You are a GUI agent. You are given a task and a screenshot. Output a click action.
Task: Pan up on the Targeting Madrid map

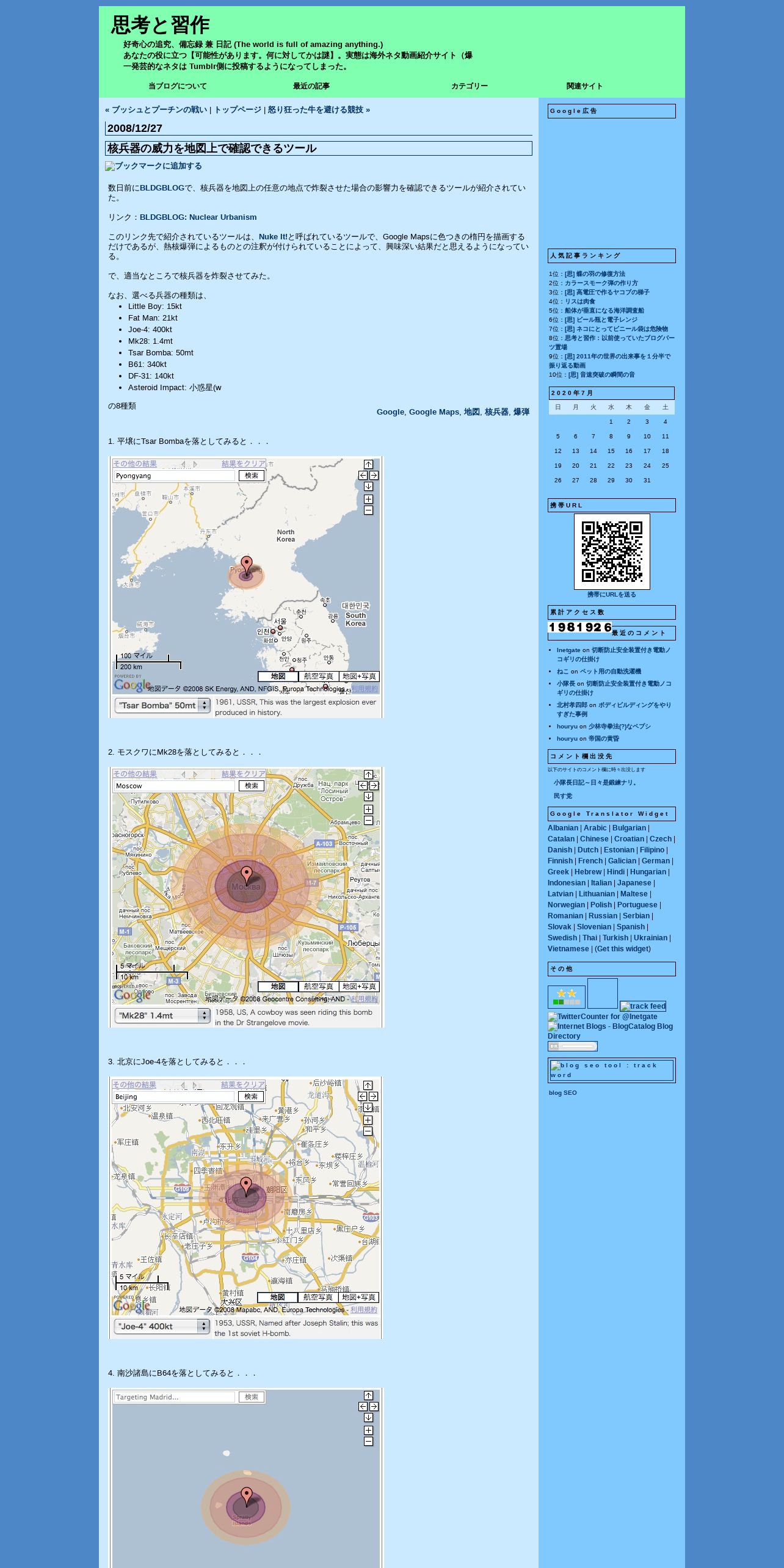(368, 1396)
